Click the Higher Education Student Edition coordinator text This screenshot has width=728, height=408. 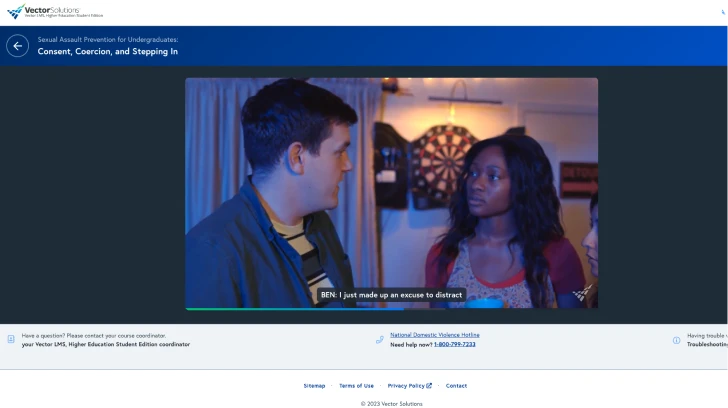[x=105, y=344]
